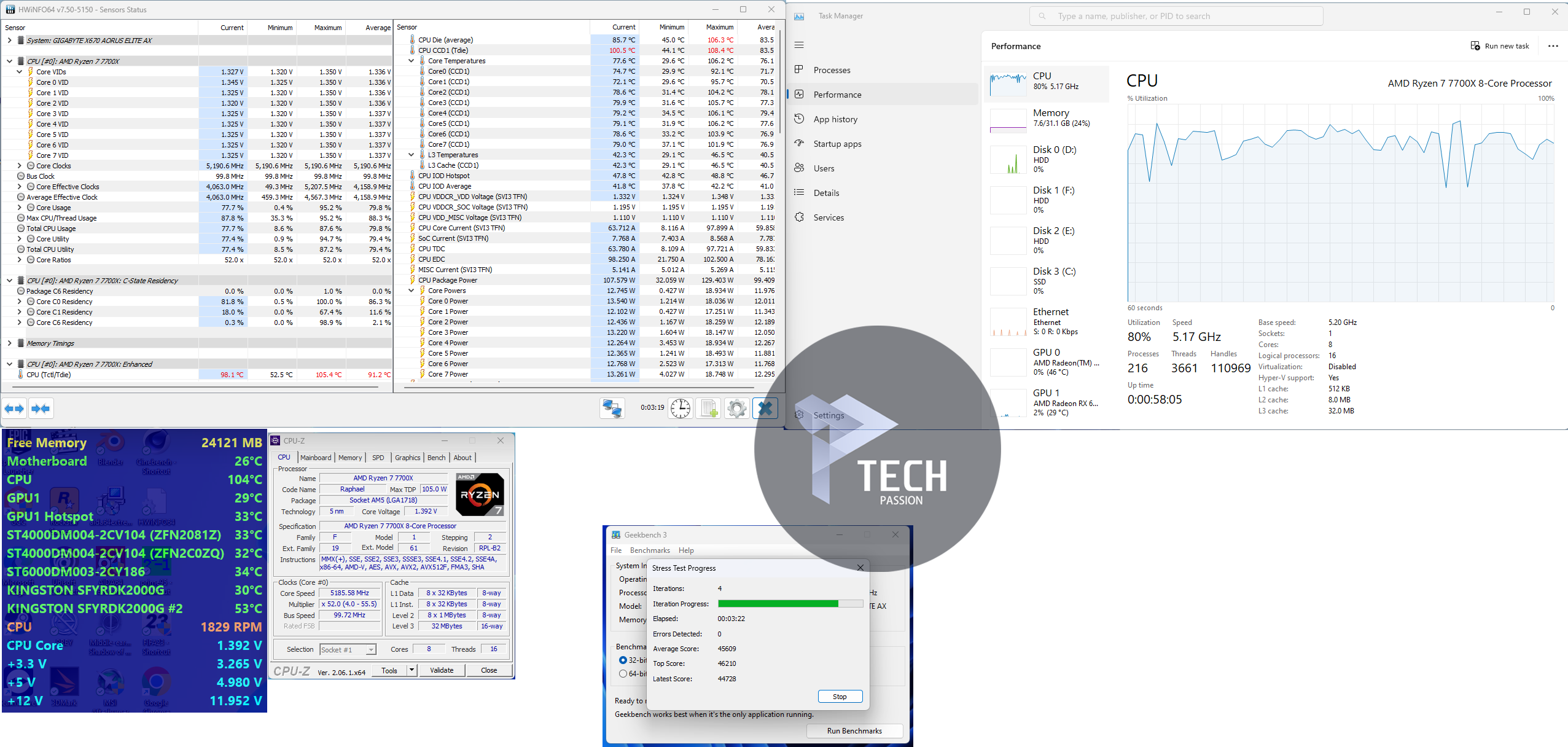Select 64-bit benchmark radio button

623,673
